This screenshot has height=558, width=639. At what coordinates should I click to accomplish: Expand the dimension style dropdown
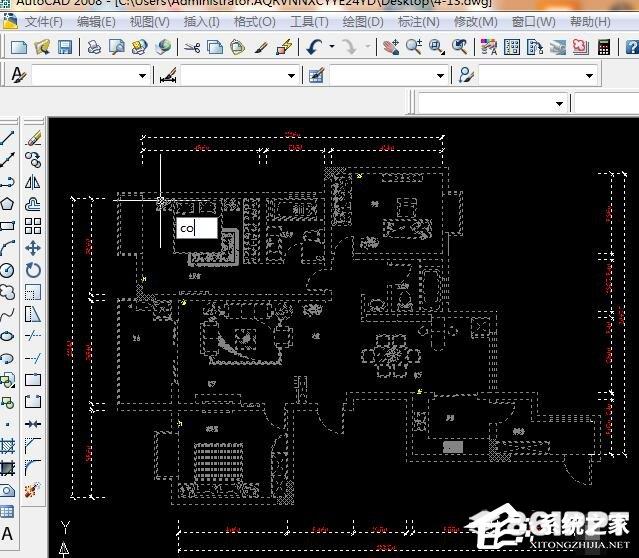pos(291,76)
